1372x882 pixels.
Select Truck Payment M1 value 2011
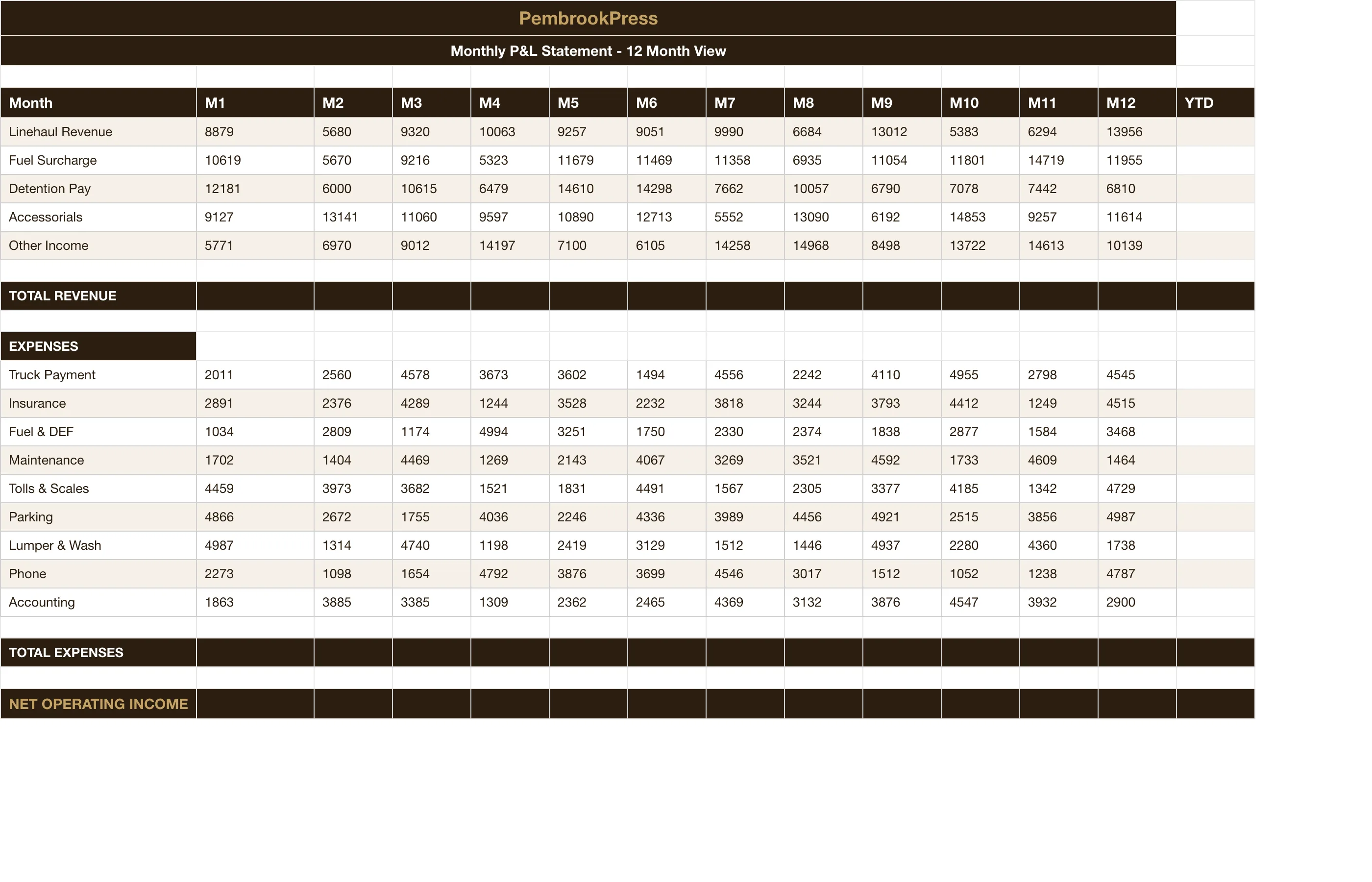pos(255,374)
